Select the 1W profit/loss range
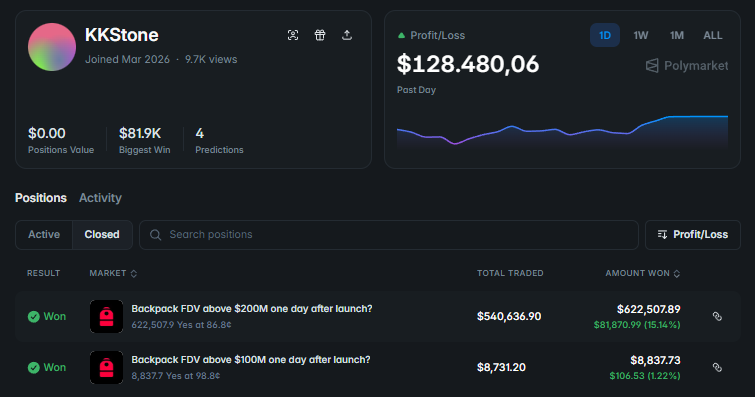 (x=641, y=35)
